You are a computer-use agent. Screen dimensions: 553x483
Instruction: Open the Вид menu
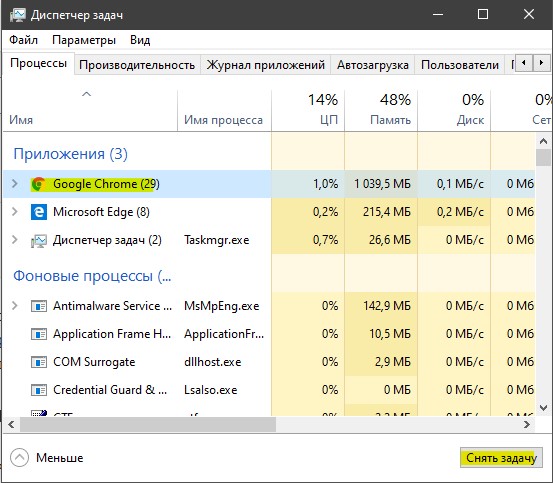(140, 40)
